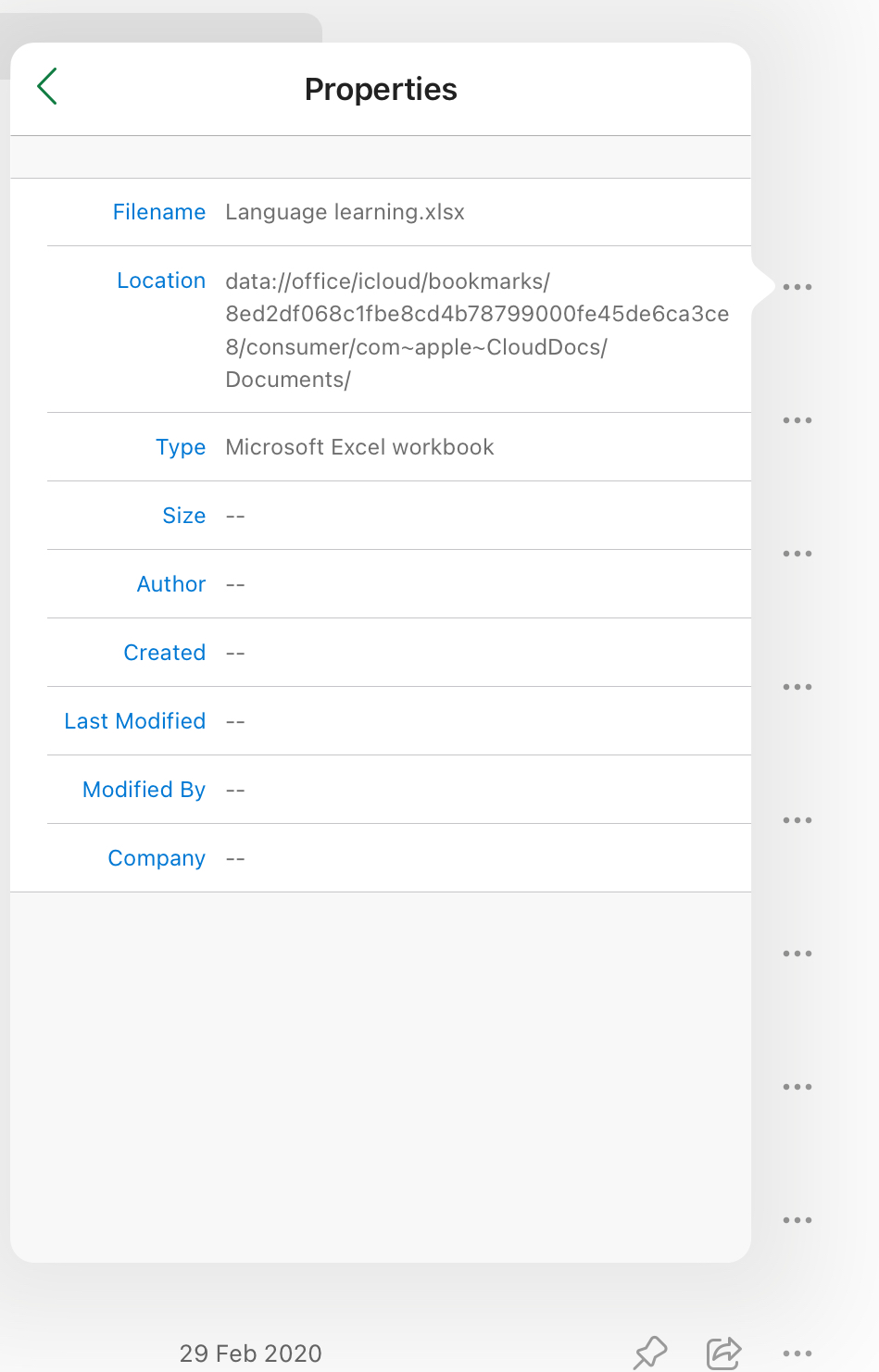Tap the Created label

point(165,653)
